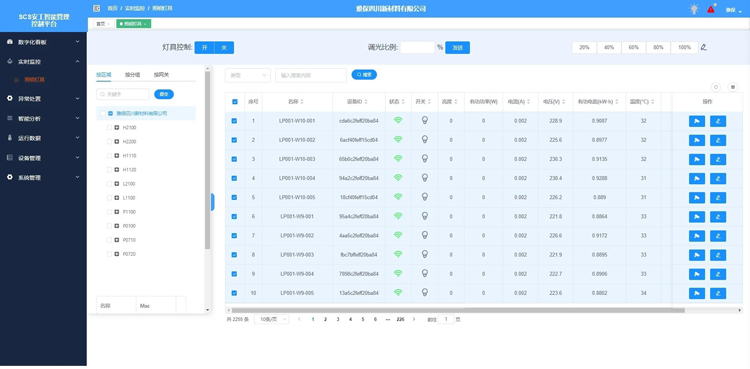The image size is (750, 369).
Task: Expand the H2200 tree node
Action: 117,142
